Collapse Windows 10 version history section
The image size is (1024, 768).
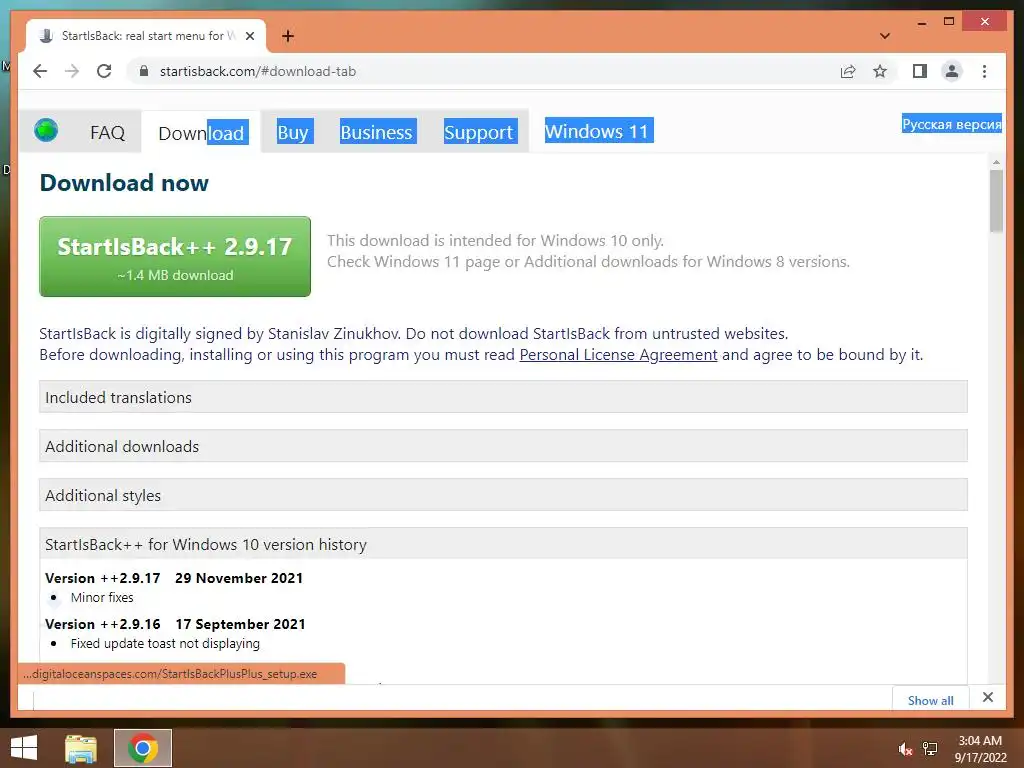coord(503,544)
